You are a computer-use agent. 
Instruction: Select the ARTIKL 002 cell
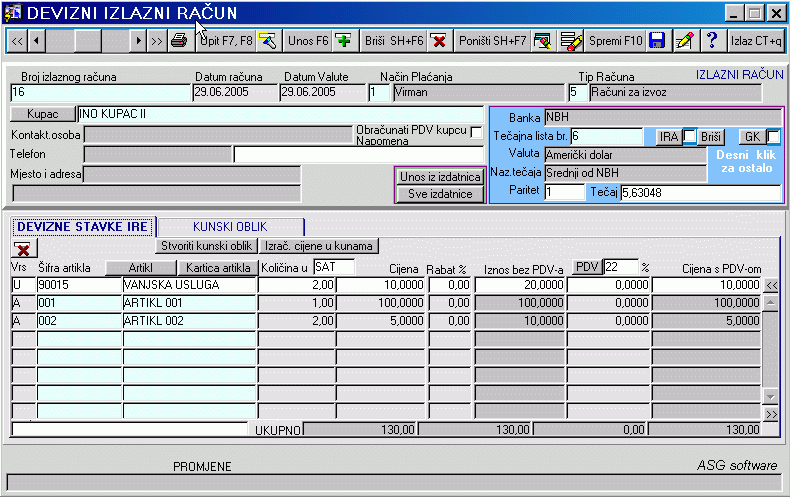coord(189,321)
